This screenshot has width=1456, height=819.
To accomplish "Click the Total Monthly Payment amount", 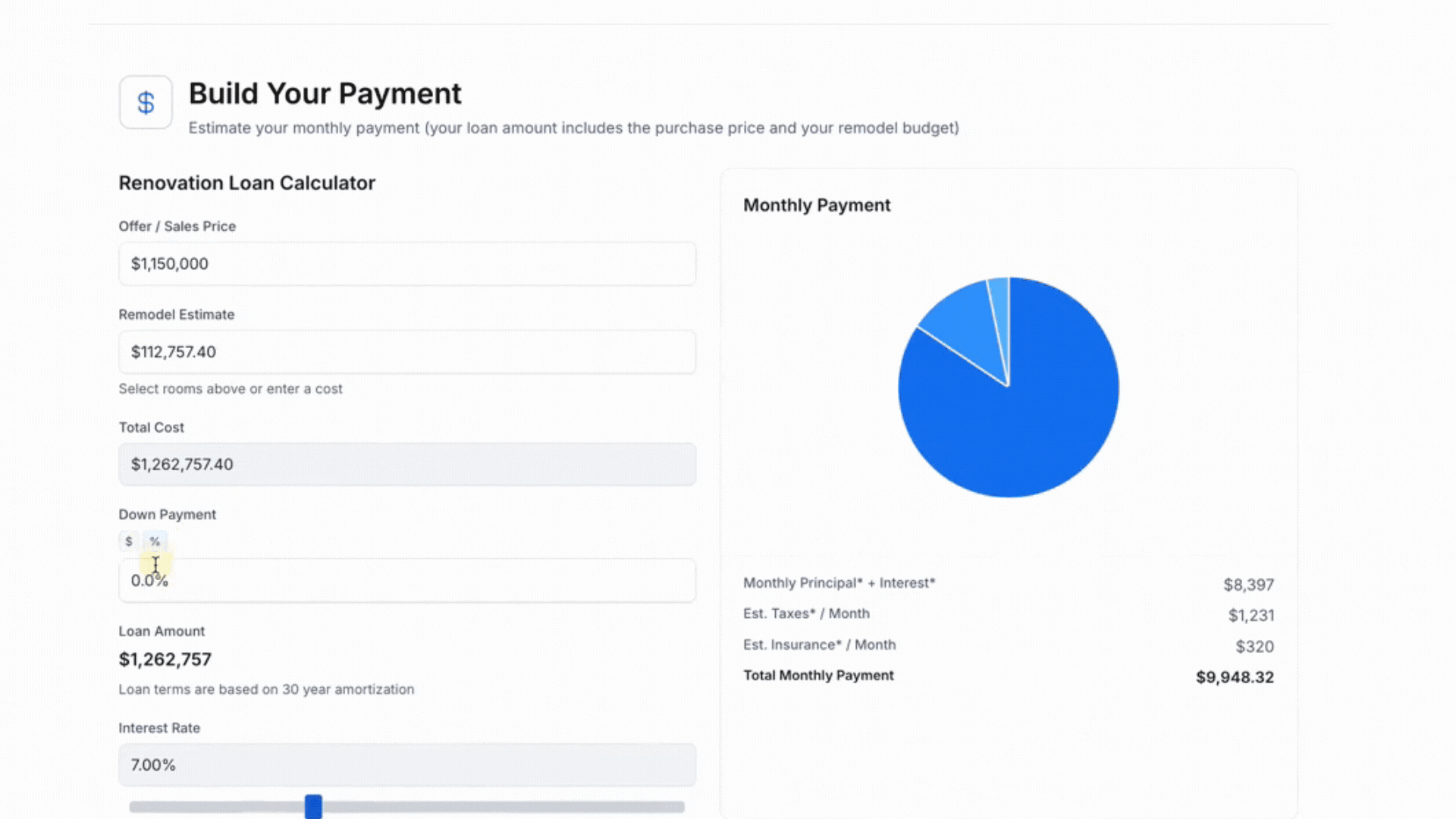I will [x=1235, y=677].
